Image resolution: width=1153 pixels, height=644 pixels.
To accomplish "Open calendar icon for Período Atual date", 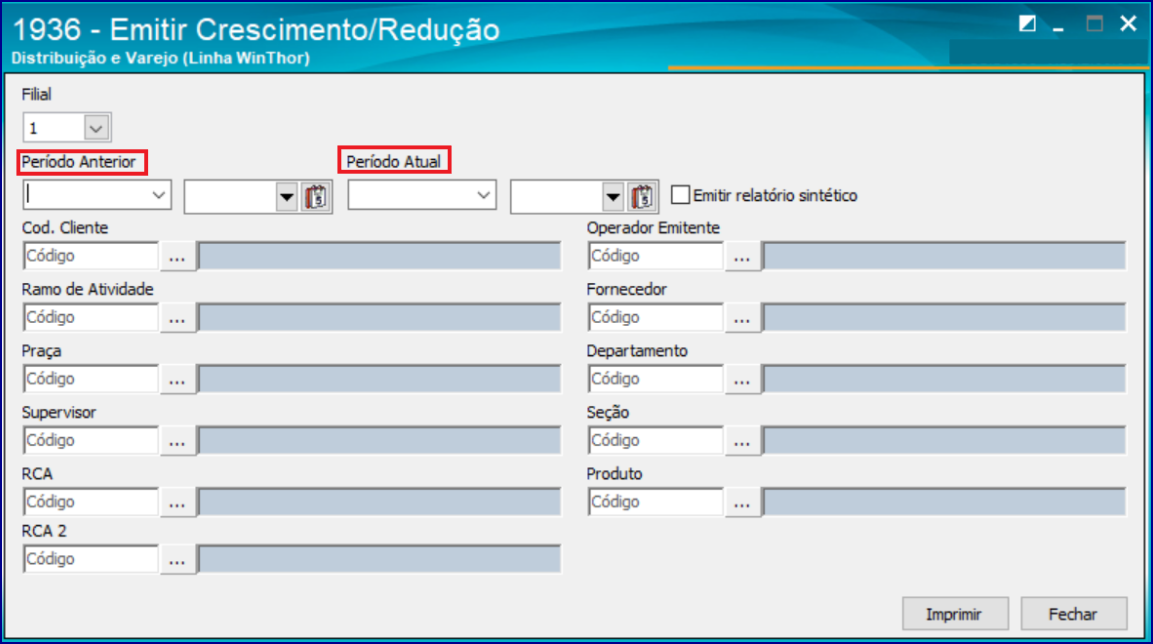I will pyautogui.click(x=643, y=196).
